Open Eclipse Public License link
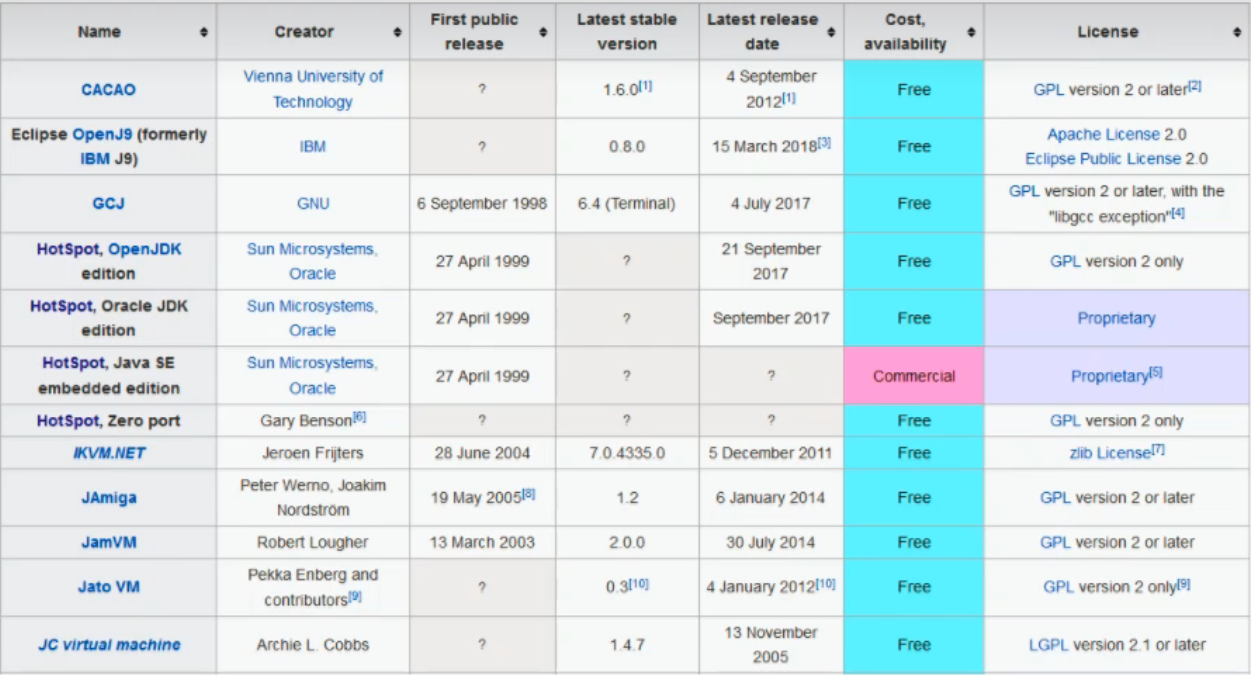The height and width of the screenshot is (675, 1251). pos(1103,159)
